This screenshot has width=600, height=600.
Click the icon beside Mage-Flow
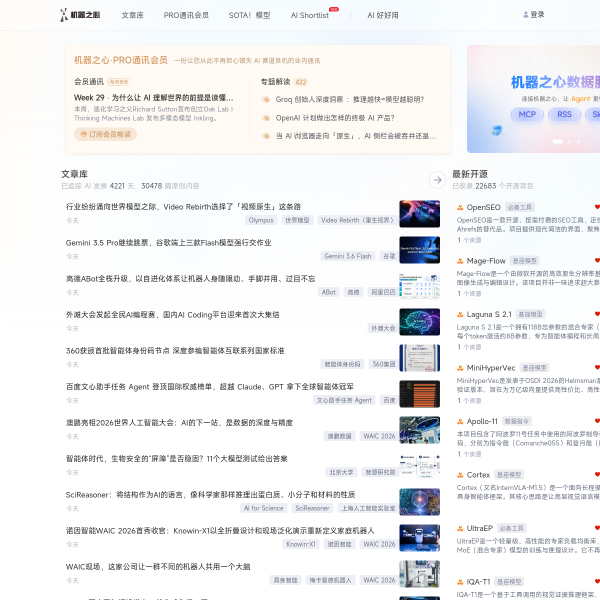point(460,261)
